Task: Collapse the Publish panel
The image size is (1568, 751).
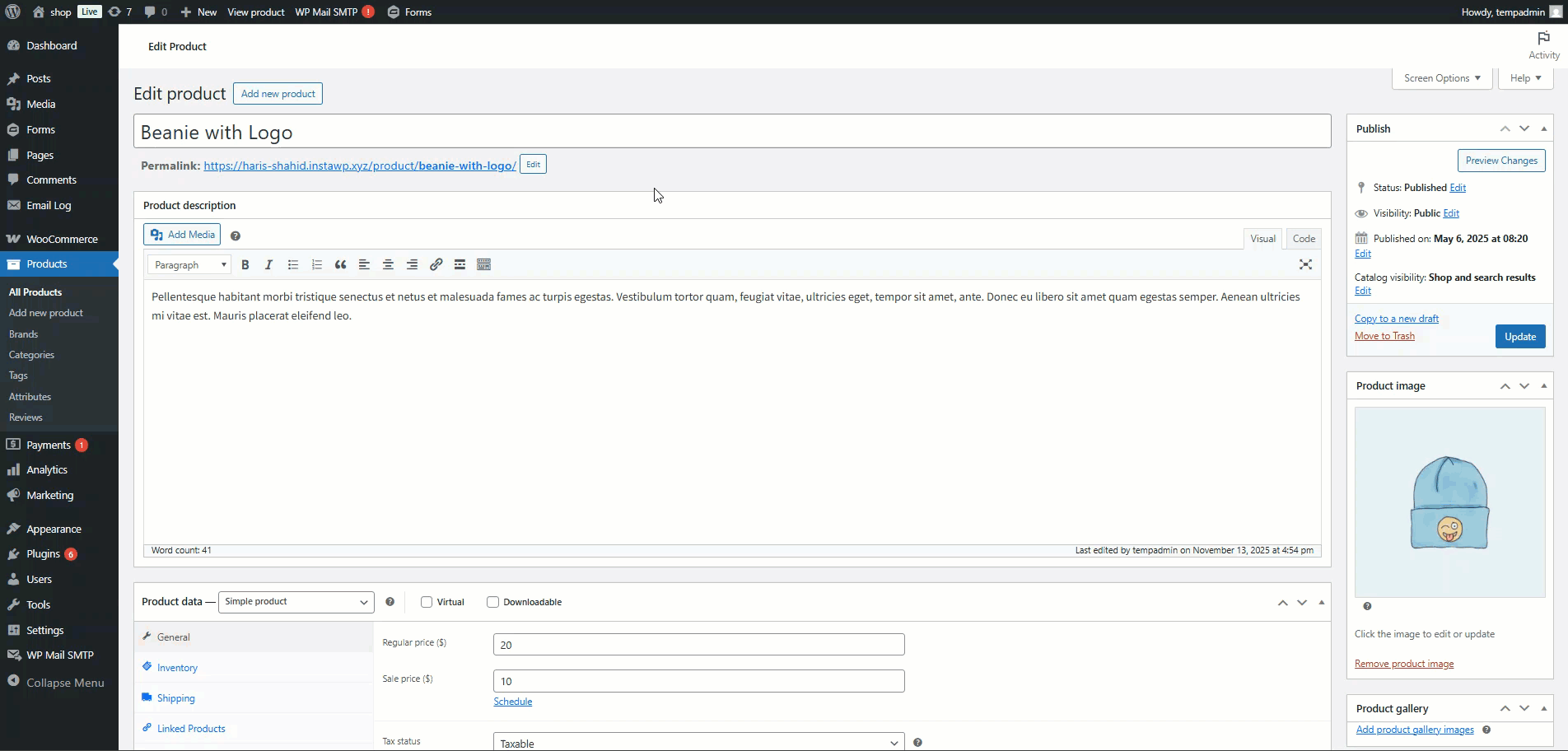Action: pyautogui.click(x=1543, y=128)
